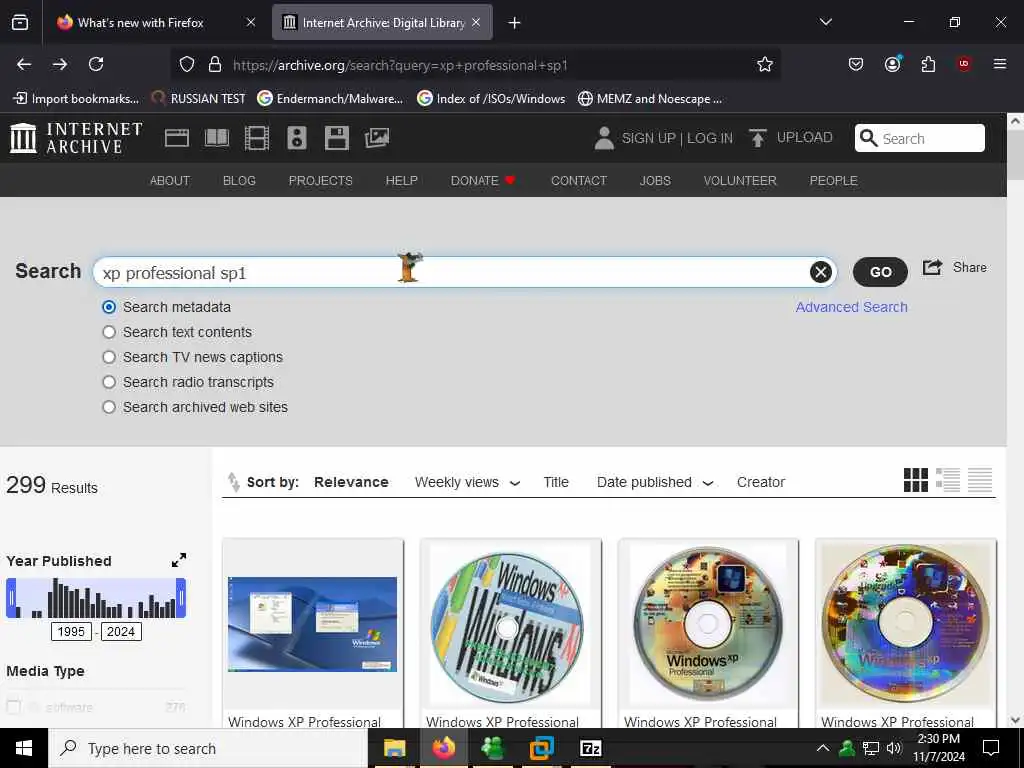Click the GO search button
This screenshot has height=768, width=1024.
(880, 272)
